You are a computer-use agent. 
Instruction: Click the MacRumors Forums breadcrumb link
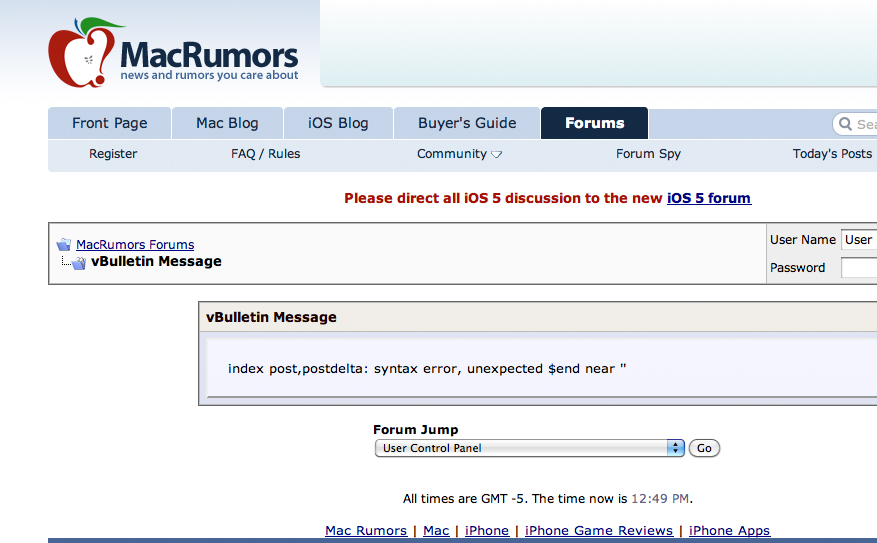(x=135, y=244)
